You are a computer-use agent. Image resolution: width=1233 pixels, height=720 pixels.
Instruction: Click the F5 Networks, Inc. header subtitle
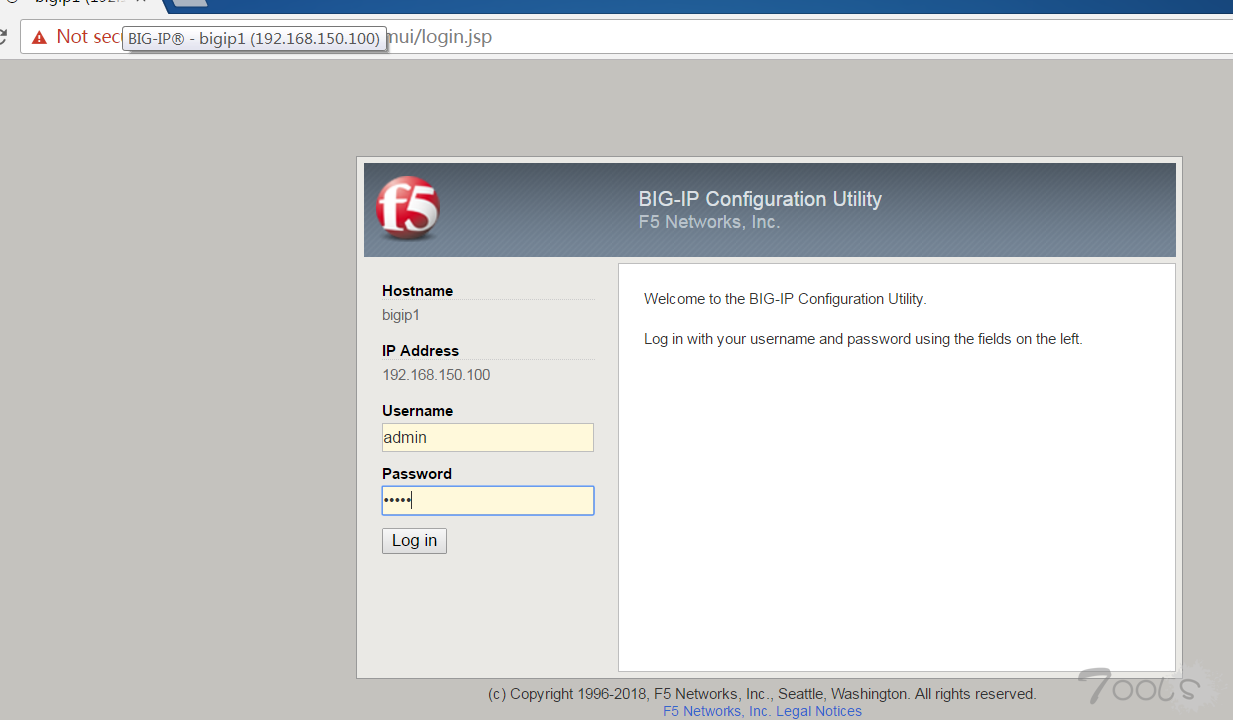[709, 222]
